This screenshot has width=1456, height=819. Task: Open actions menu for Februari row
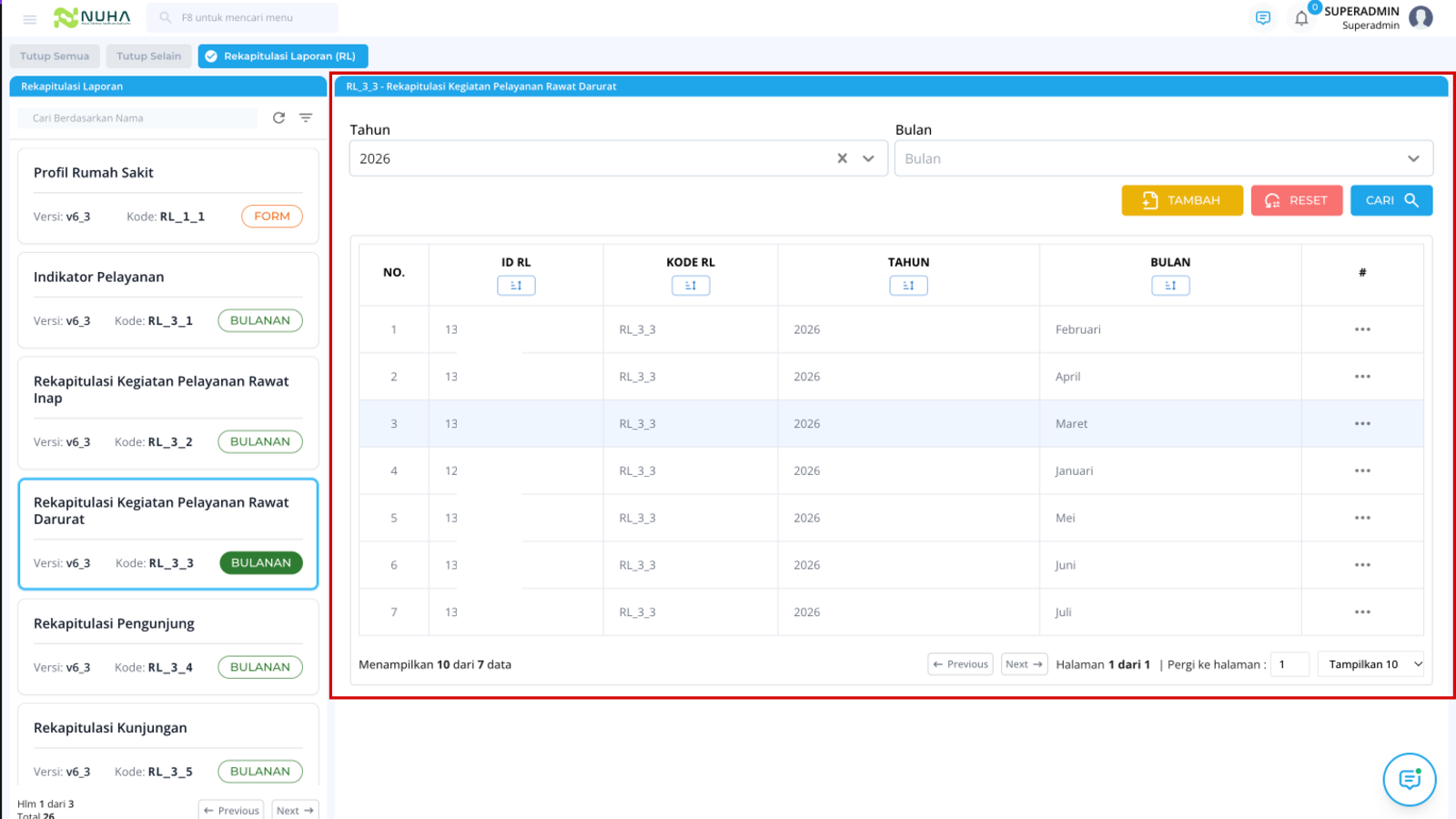[x=1362, y=329]
